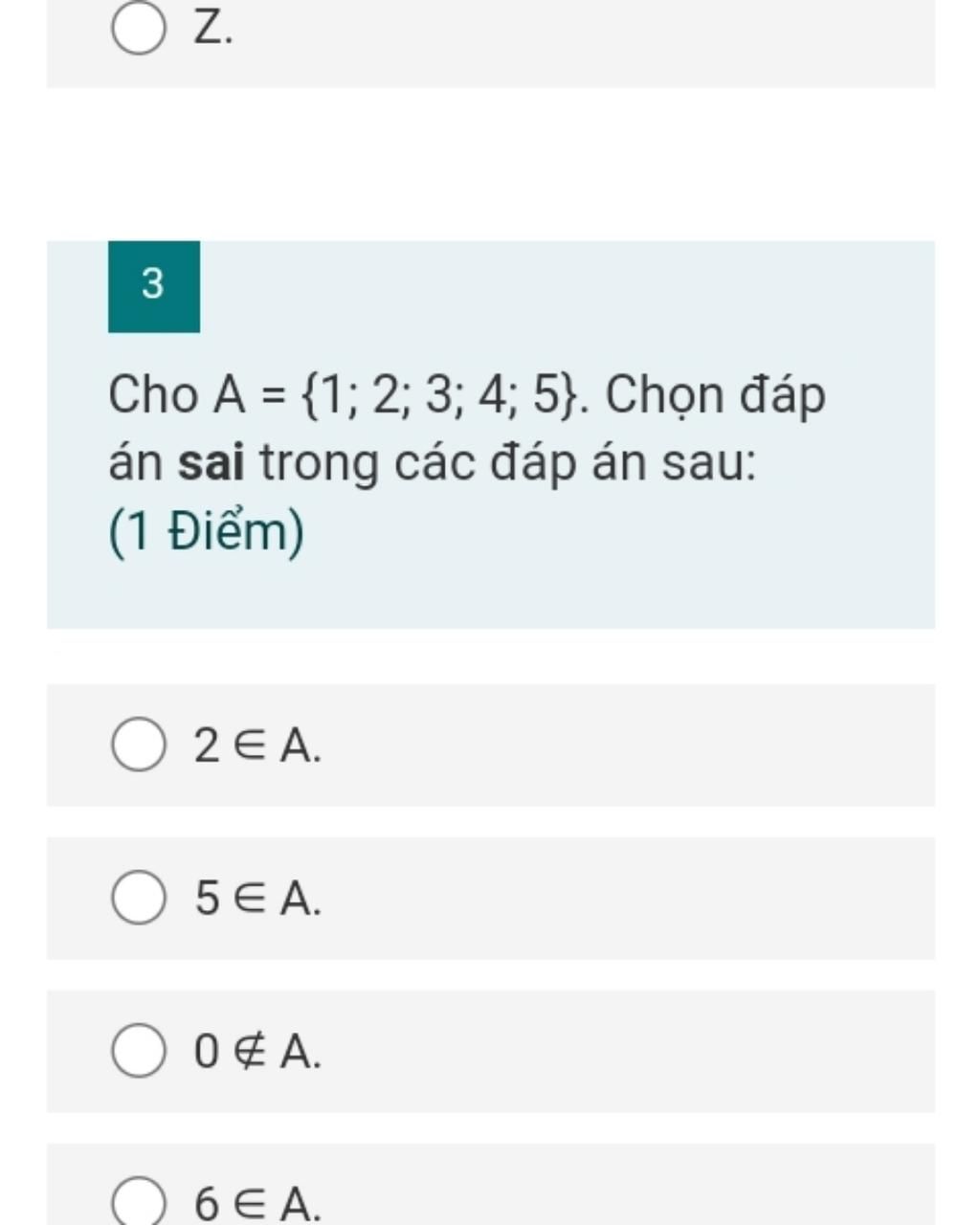Click the '6 ∈ A.' answer label text
The width and height of the screenshot is (980, 1225).
point(257,1203)
